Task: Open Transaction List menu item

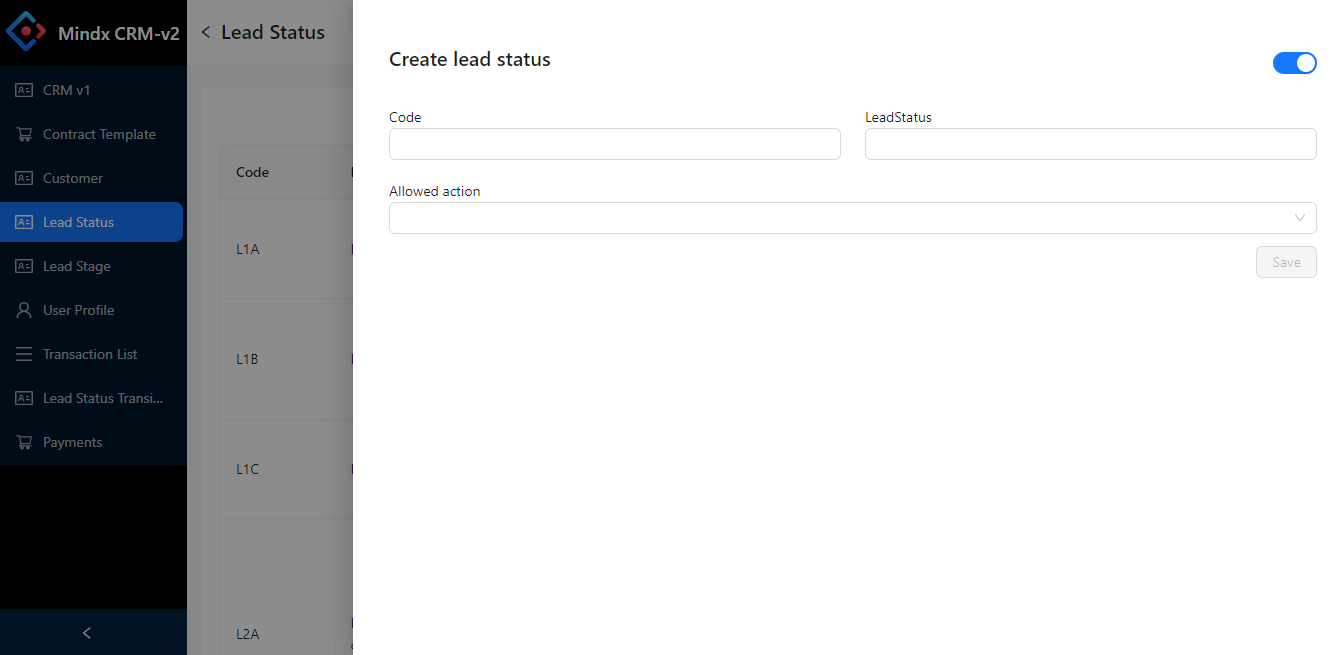Action: tap(91, 354)
